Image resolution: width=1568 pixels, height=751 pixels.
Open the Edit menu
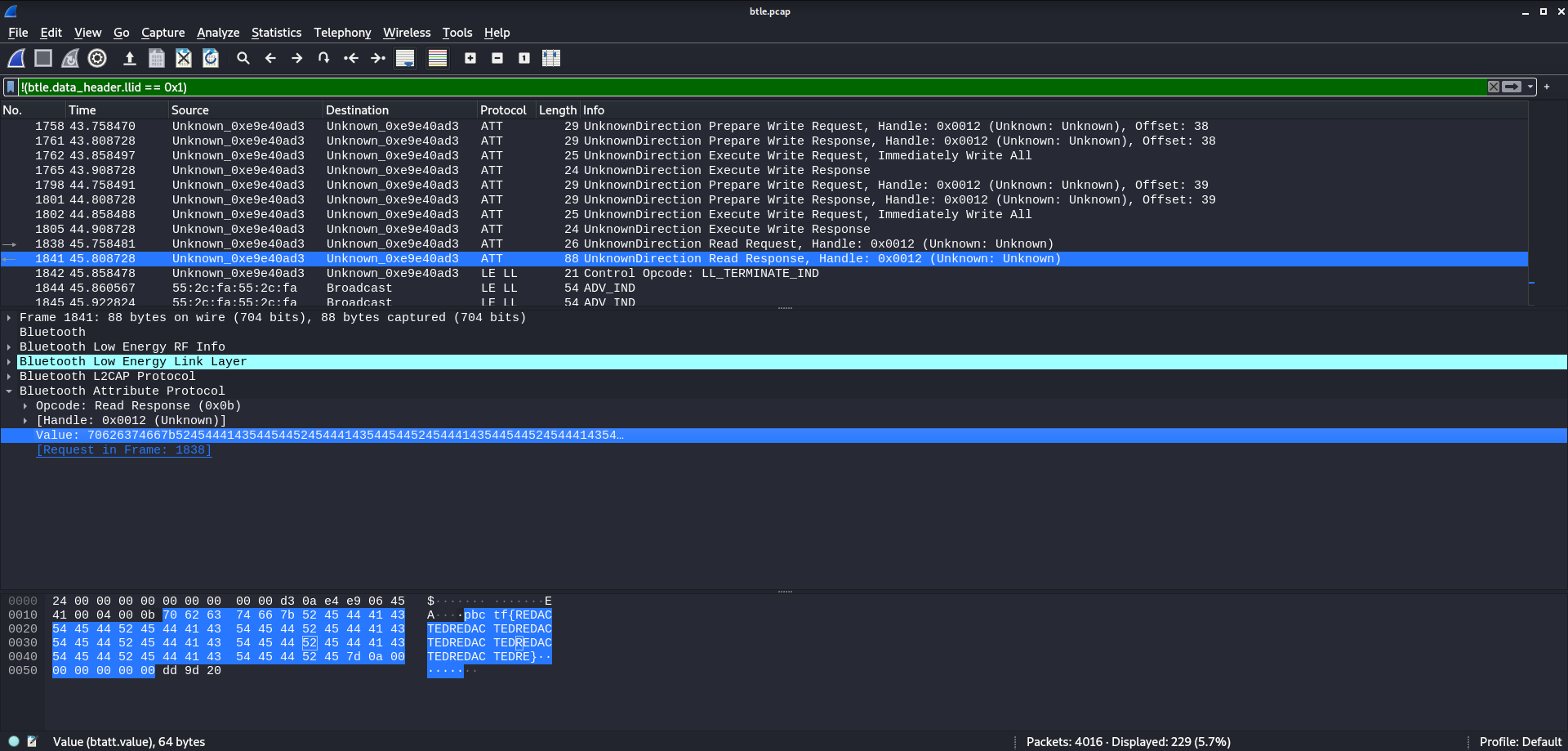tap(51, 33)
